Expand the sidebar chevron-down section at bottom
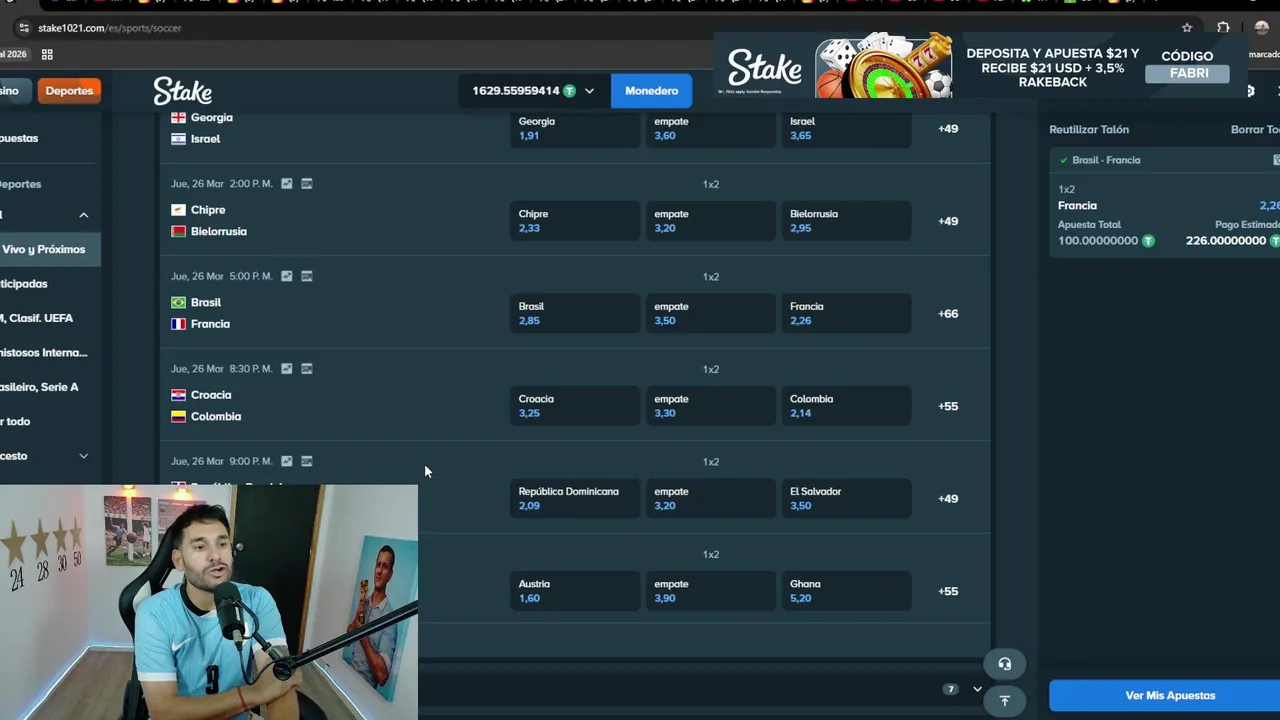Image resolution: width=1280 pixels, height=720 pixels. point(84,456)
